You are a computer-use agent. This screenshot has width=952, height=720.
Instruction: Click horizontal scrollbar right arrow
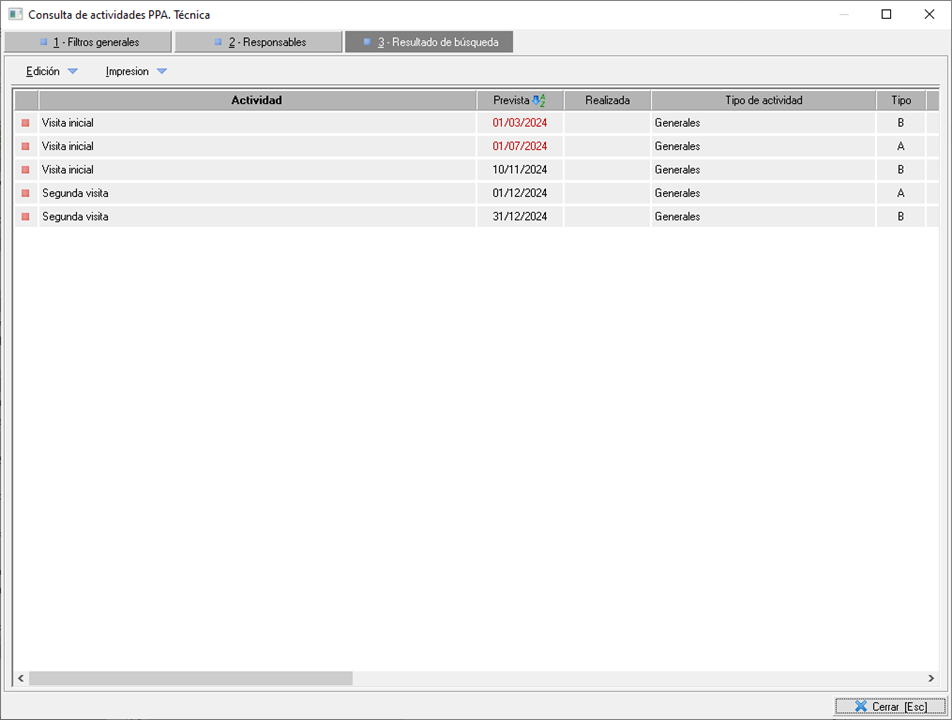[x=931, y=678]
